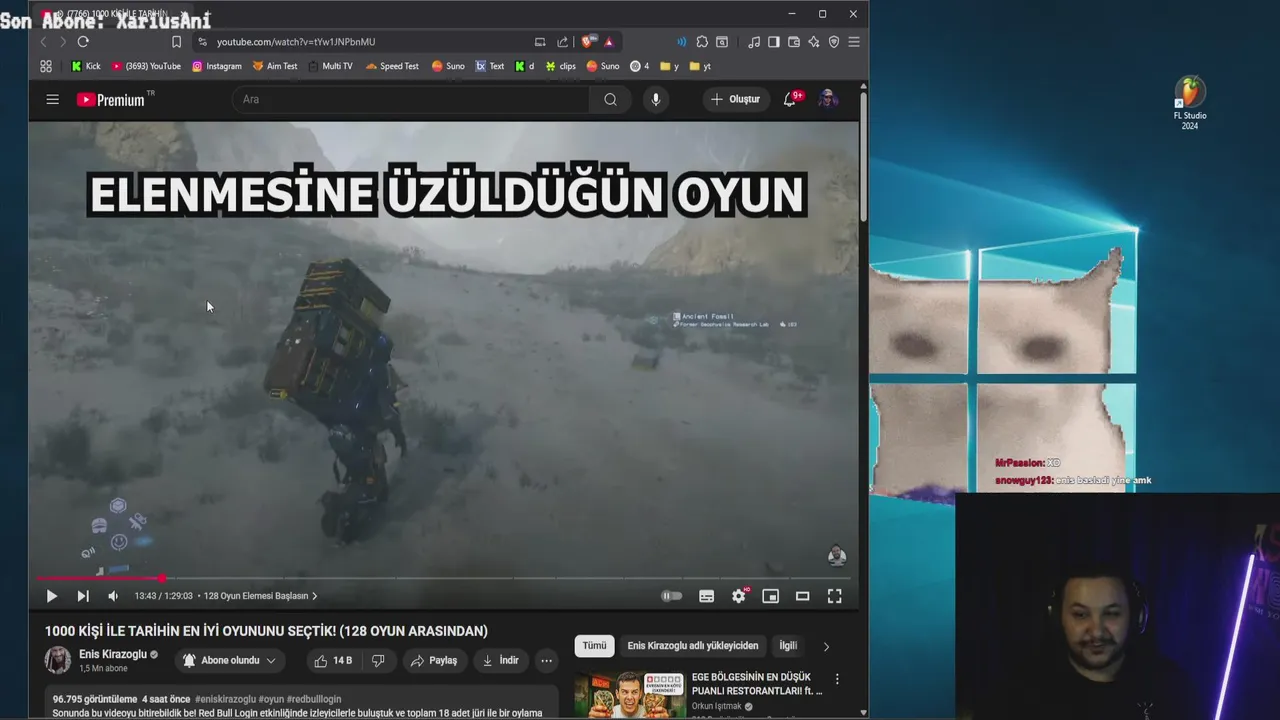Click the 'İndir' download button

click(x=500, y=660)
